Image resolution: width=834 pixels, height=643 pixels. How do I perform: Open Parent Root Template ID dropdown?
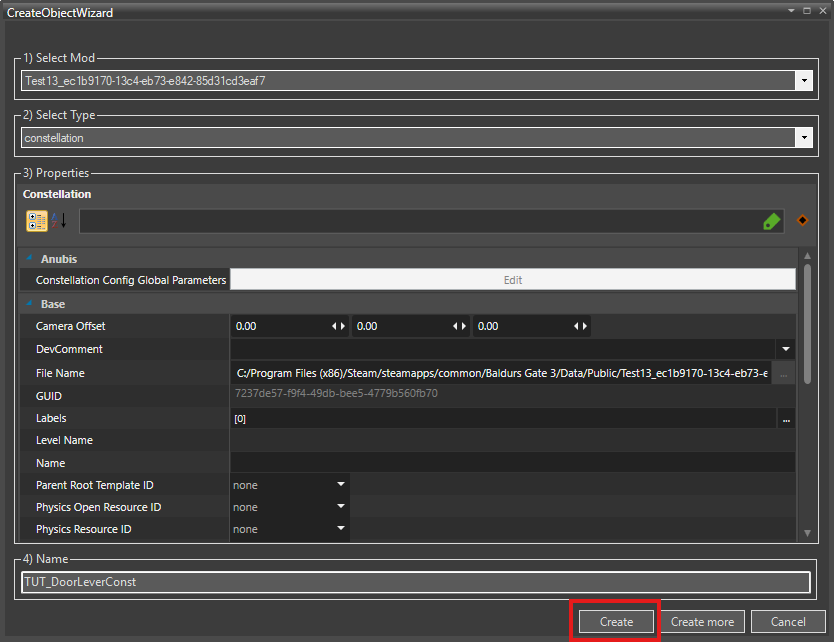coord(341,485)
